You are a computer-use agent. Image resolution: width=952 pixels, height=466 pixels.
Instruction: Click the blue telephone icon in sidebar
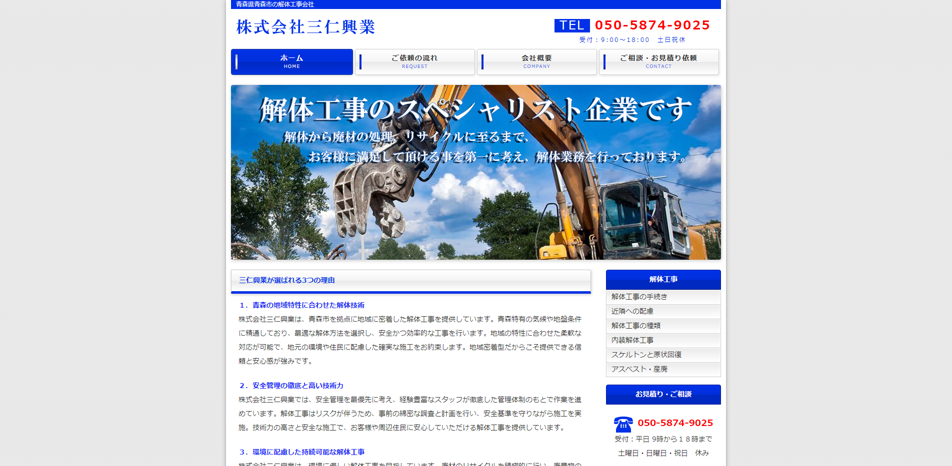click(623, 423)
